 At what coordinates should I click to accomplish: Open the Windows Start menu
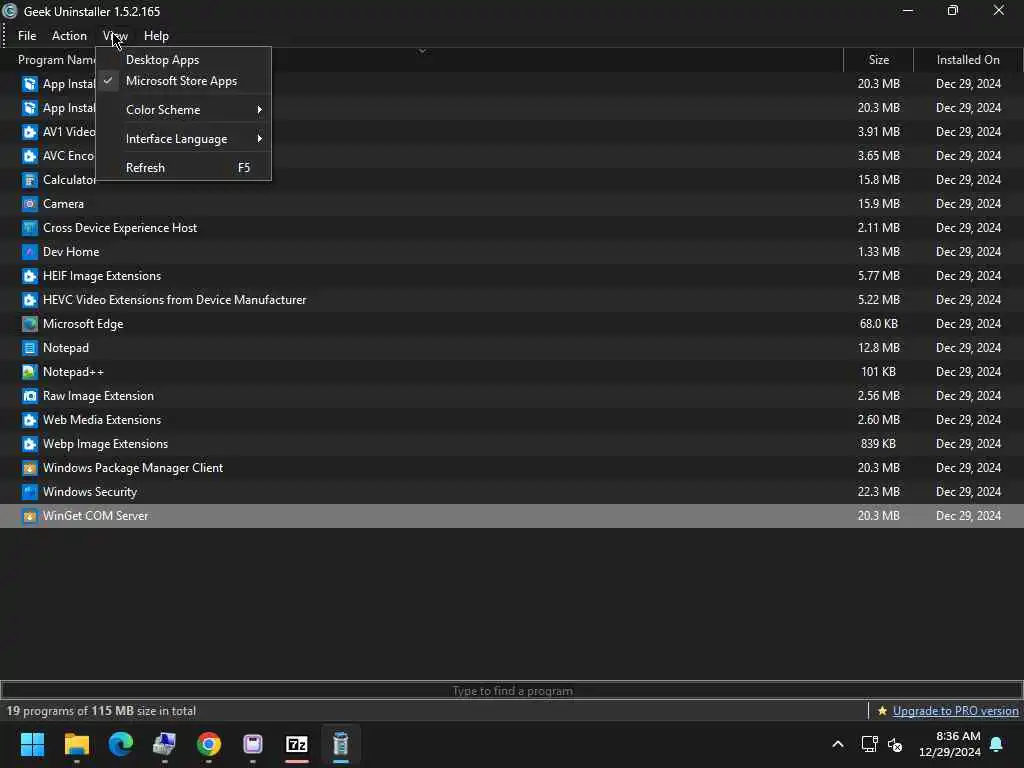32,744
